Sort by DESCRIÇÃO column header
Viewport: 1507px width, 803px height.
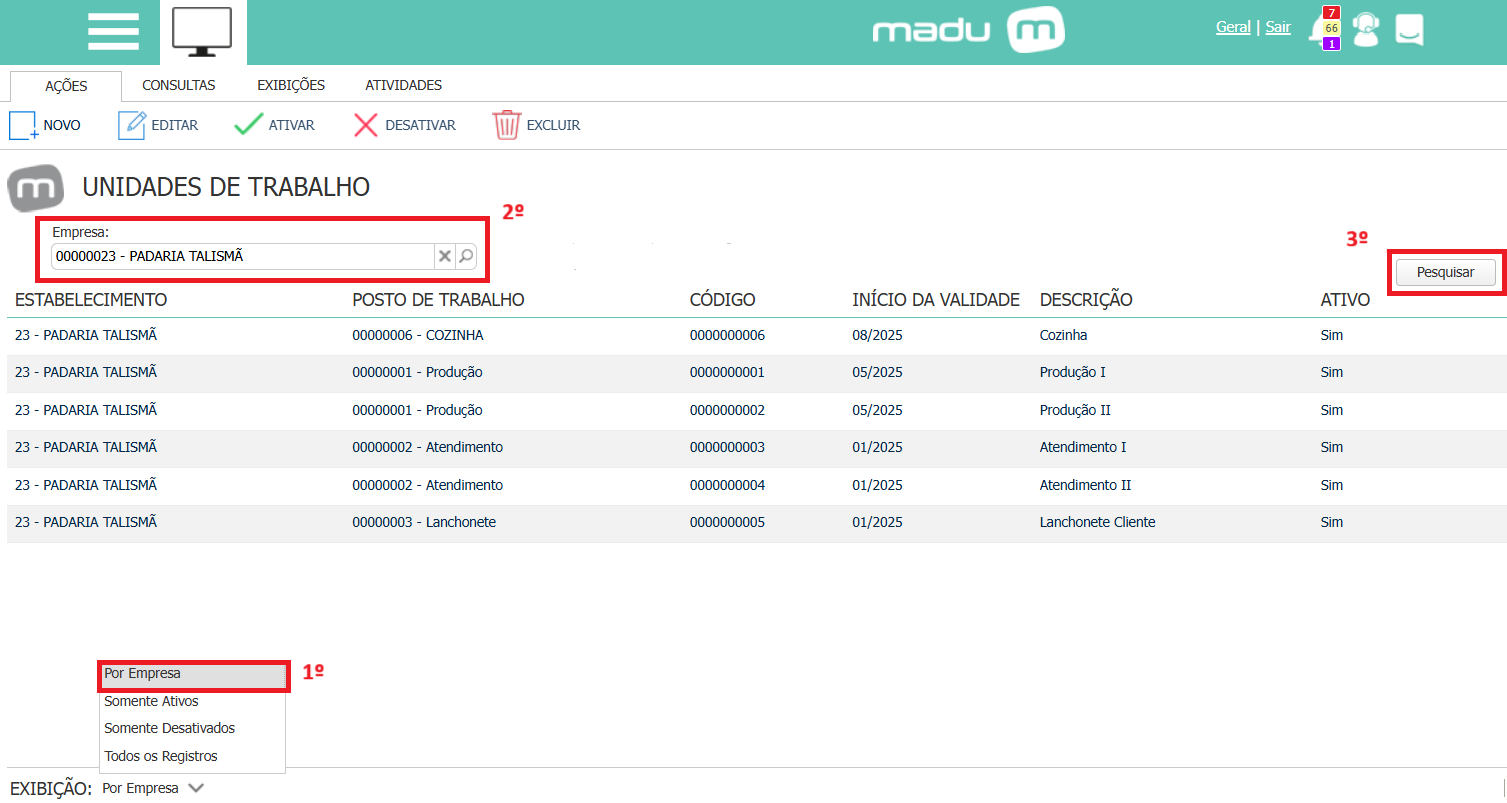point(1086,300)
